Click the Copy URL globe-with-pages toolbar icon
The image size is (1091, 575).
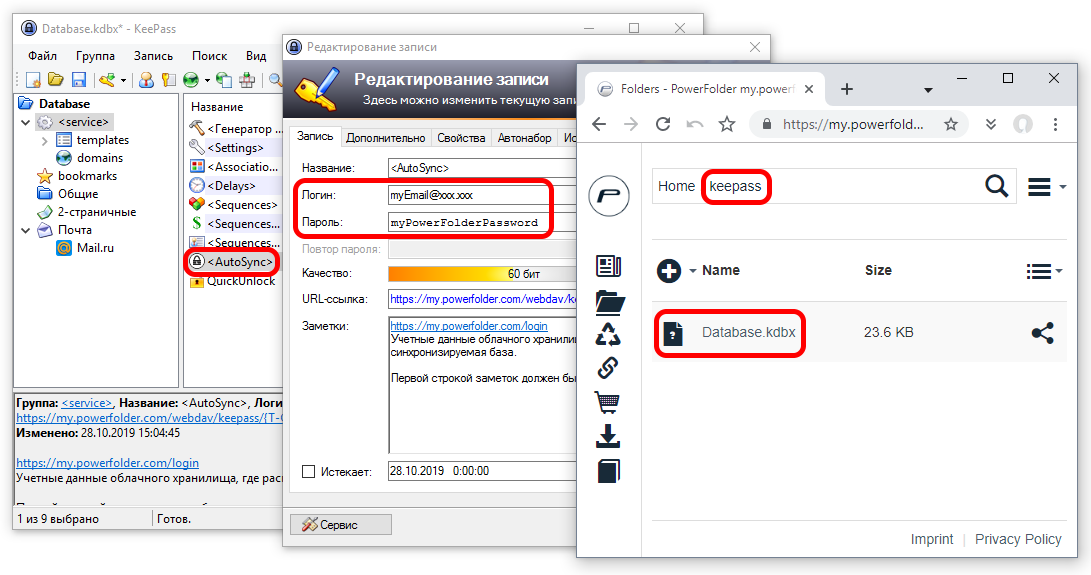223,80
